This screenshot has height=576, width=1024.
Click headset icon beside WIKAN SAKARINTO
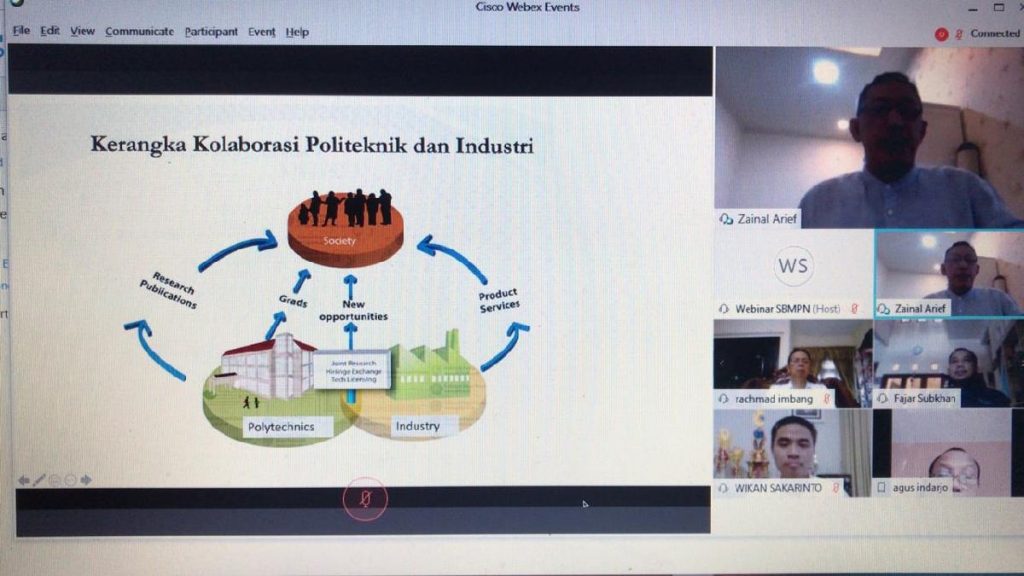(x=723, y=488)
